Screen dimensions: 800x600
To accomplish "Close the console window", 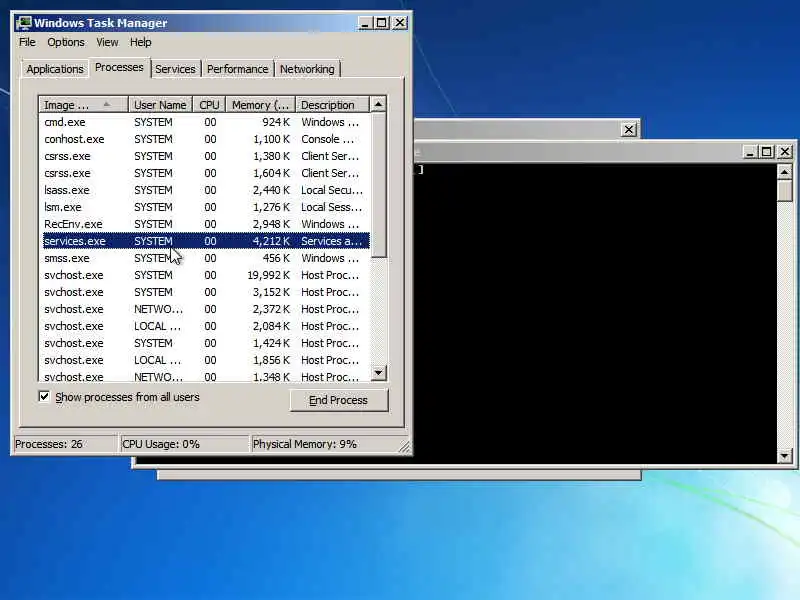I will (x=785, y=152).
